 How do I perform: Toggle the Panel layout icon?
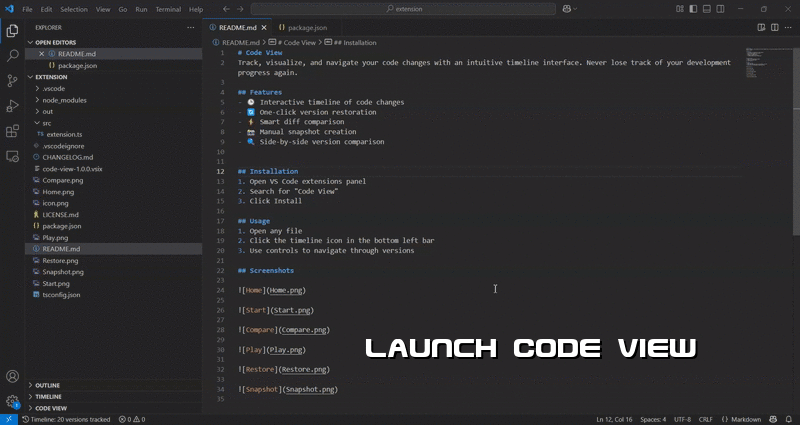pyautogui.click(x=707, y=9)
